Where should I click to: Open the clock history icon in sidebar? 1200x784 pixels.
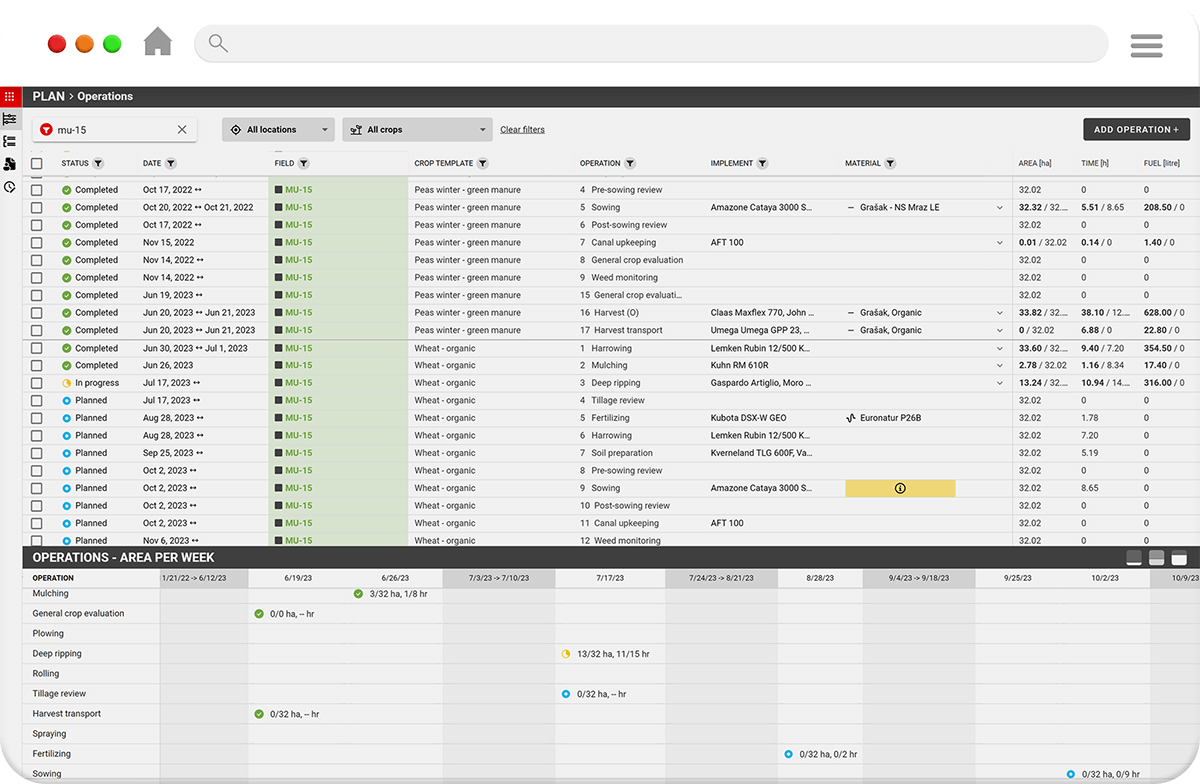[10, 187]
